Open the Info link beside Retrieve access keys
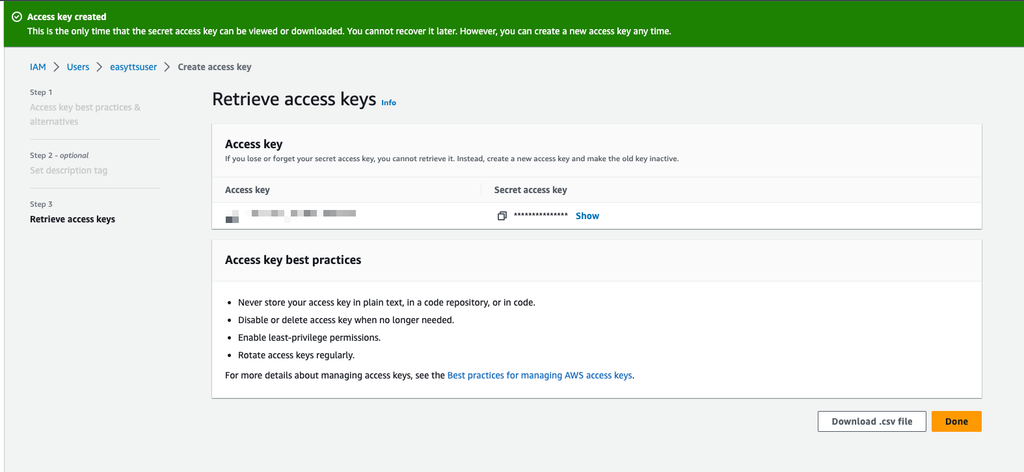1024x472 pixels. click(389, 102)
